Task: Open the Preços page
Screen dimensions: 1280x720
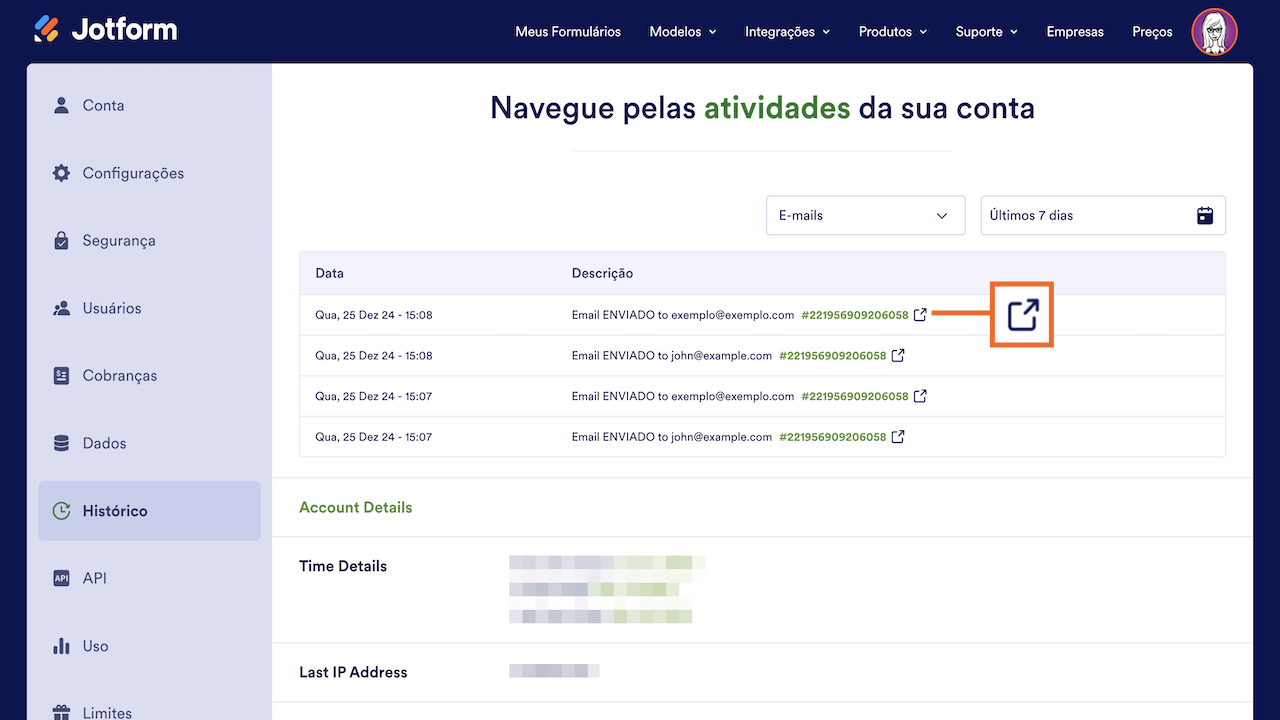Action: (1151, 31)
